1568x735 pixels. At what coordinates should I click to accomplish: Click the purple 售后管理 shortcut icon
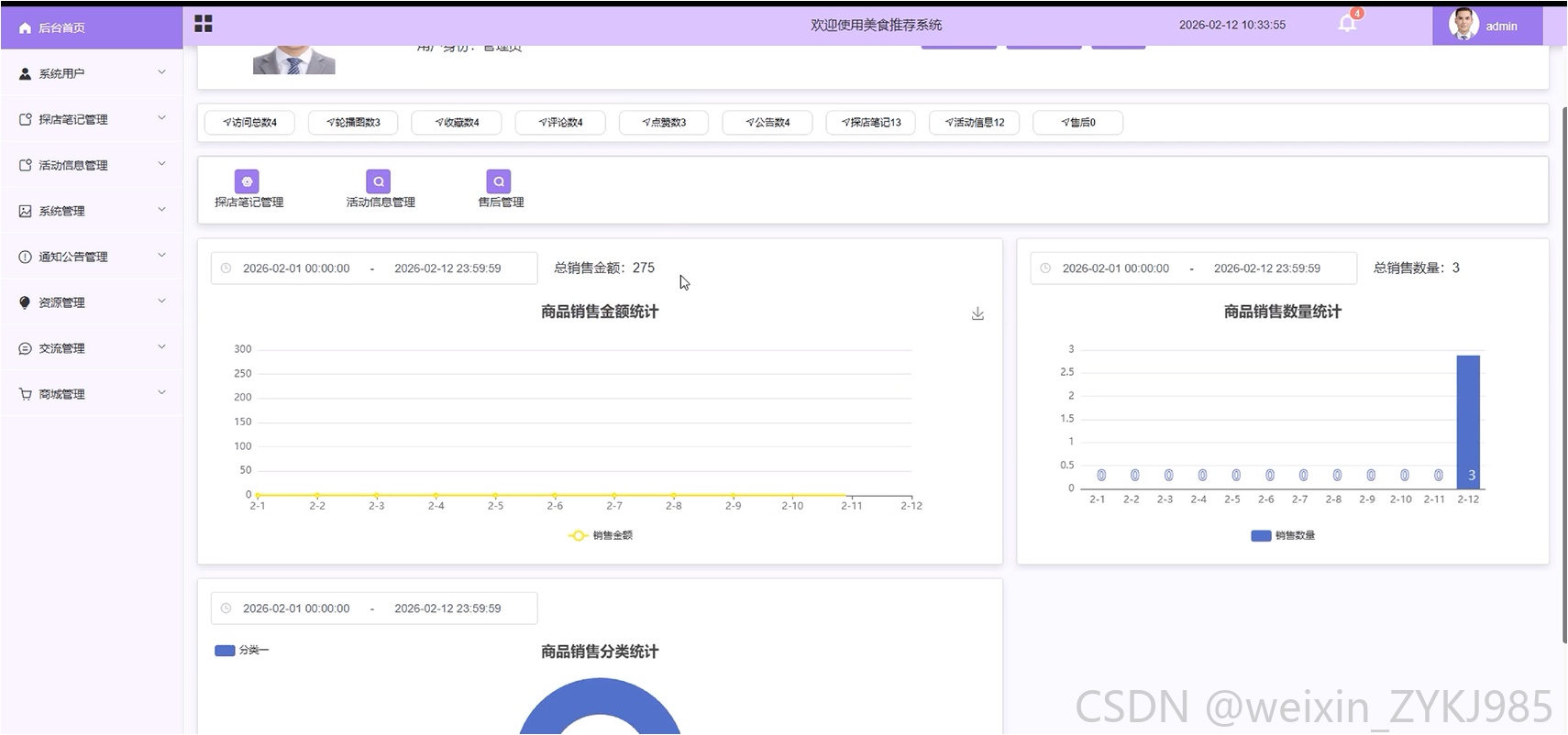(x=499, y=181)
